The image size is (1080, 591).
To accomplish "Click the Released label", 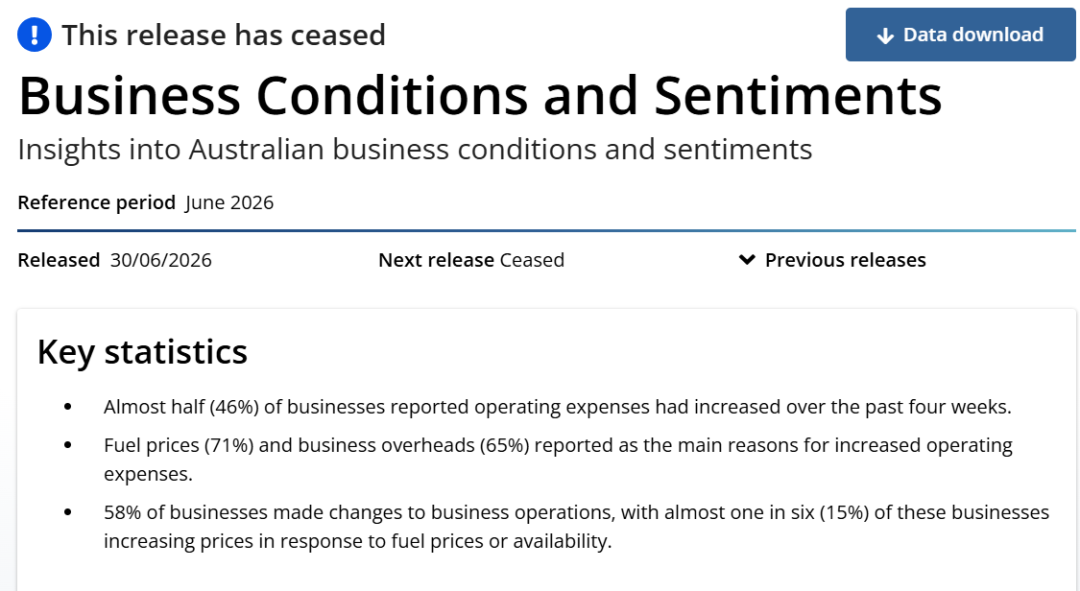I will point(59,260).
